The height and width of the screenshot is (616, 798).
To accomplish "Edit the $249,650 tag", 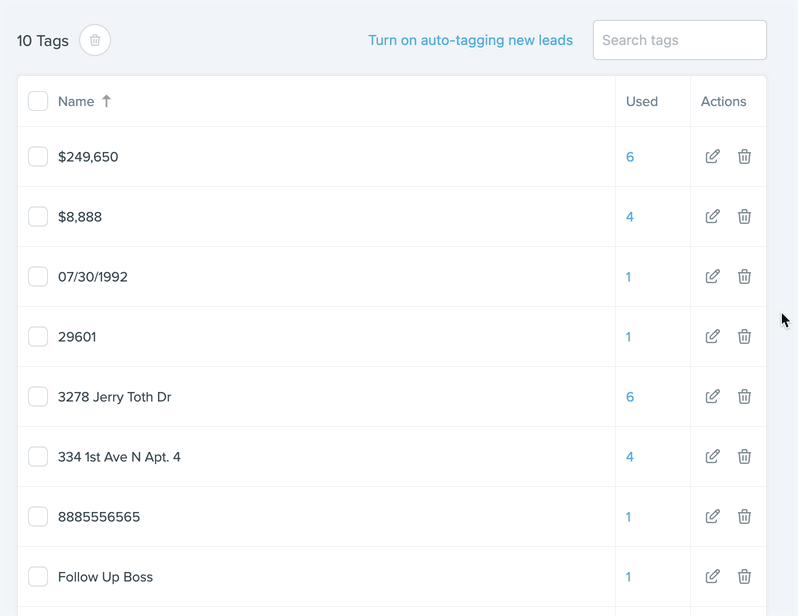I will click(x=712, y=157).
